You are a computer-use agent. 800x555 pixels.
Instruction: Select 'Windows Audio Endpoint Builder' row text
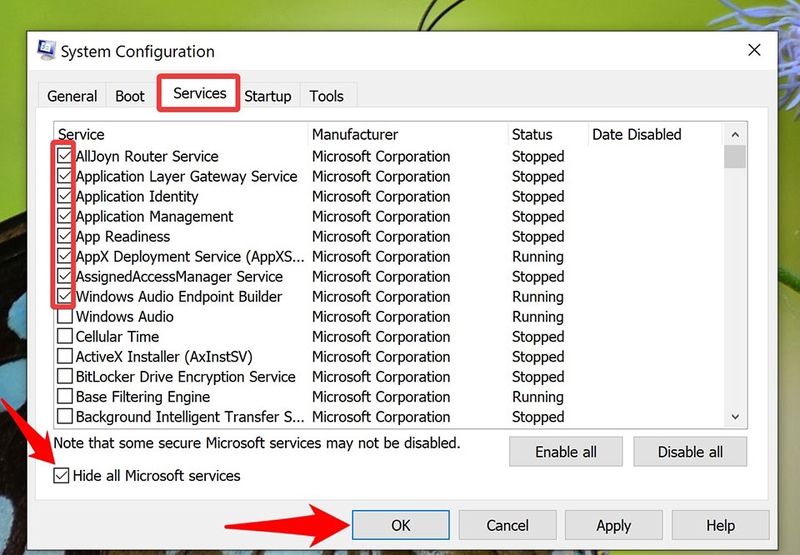pyautogui.click(x=179, y=296)
